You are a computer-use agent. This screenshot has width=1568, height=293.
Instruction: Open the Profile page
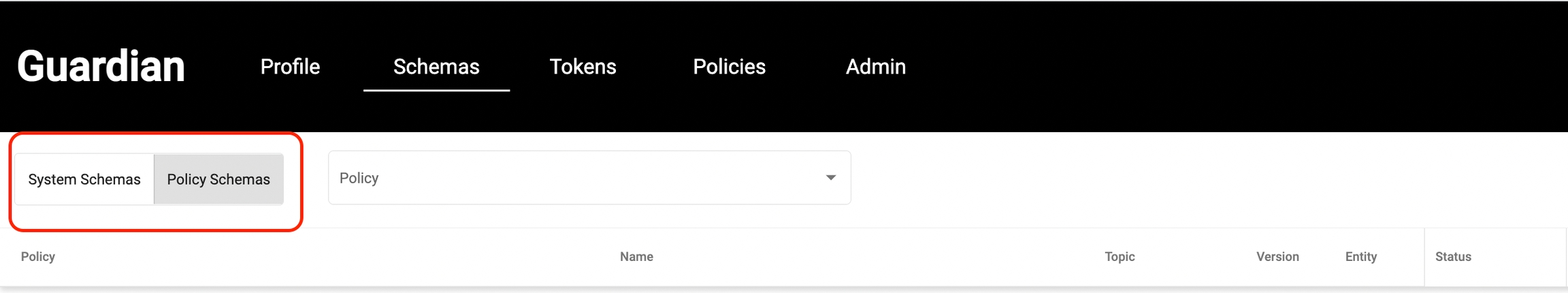[x=290, y=67]
